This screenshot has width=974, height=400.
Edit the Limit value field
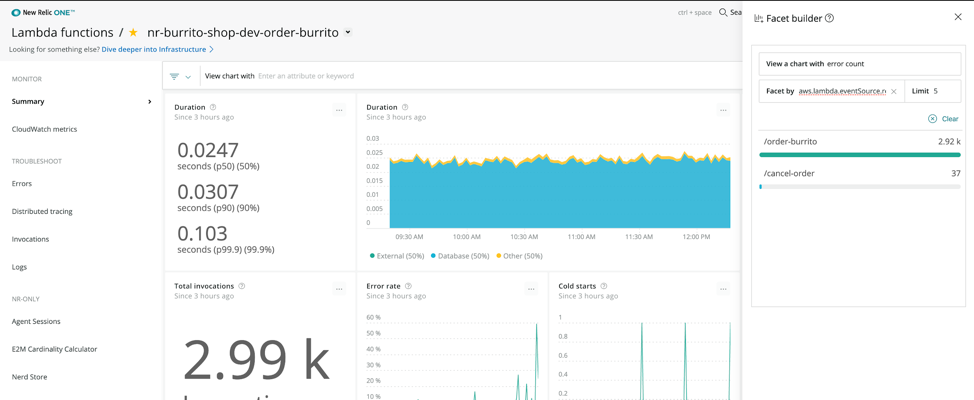(x=933, y=91)
